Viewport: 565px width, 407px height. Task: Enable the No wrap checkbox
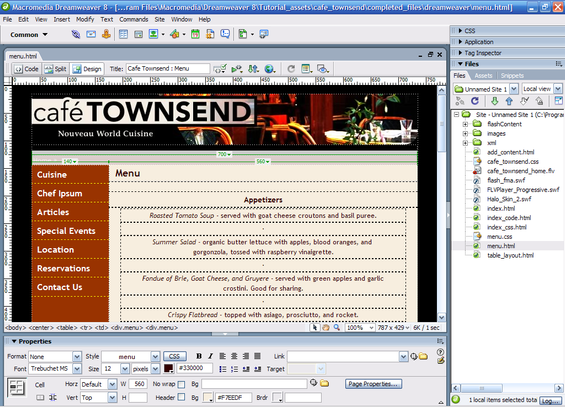[182, 384]
